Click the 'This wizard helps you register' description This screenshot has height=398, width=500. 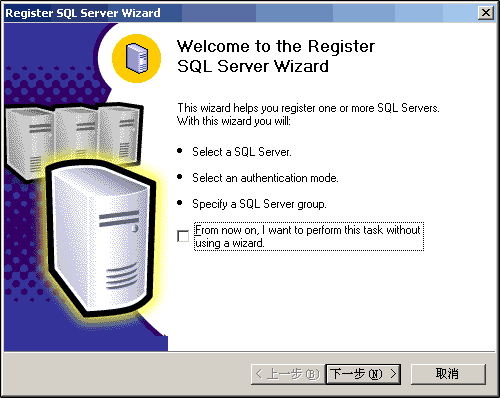(308, 114)
